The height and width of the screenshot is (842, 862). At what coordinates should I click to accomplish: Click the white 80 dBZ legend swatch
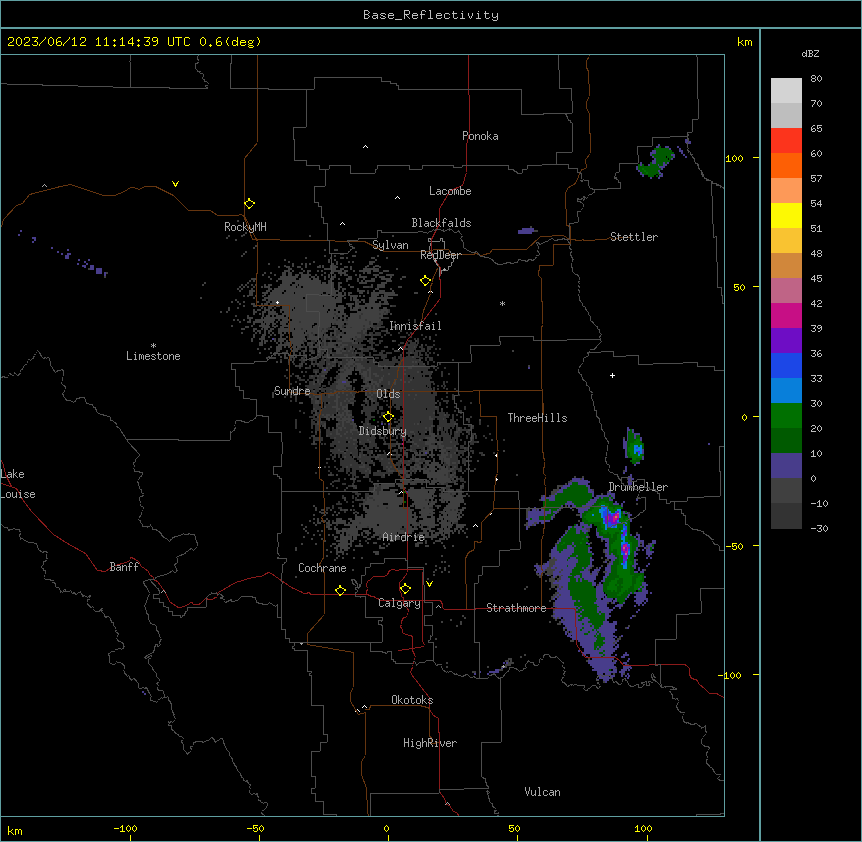(786, 91)
